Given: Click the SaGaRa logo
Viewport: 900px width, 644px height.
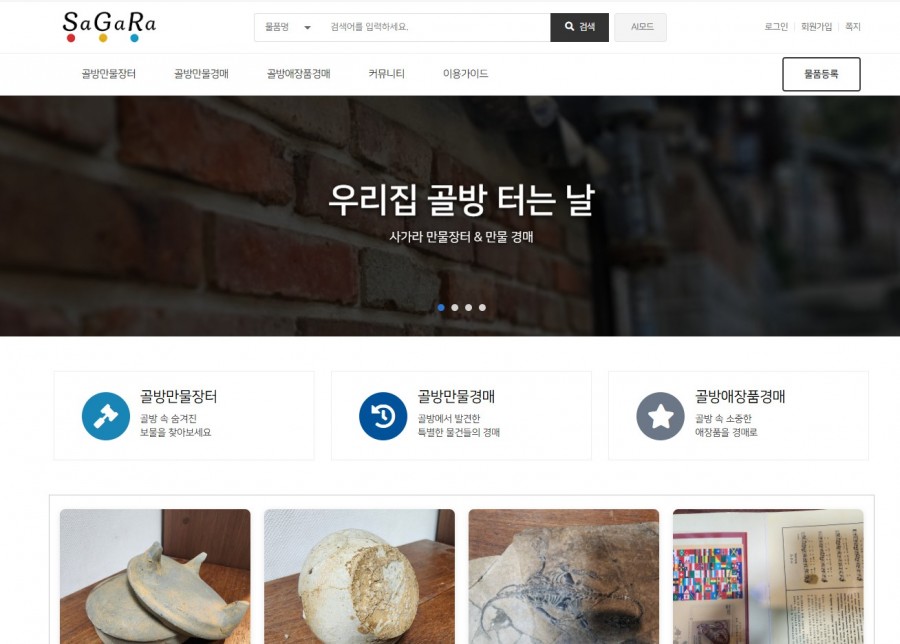Looking at the screenshot, I should [x=109, y=26].
